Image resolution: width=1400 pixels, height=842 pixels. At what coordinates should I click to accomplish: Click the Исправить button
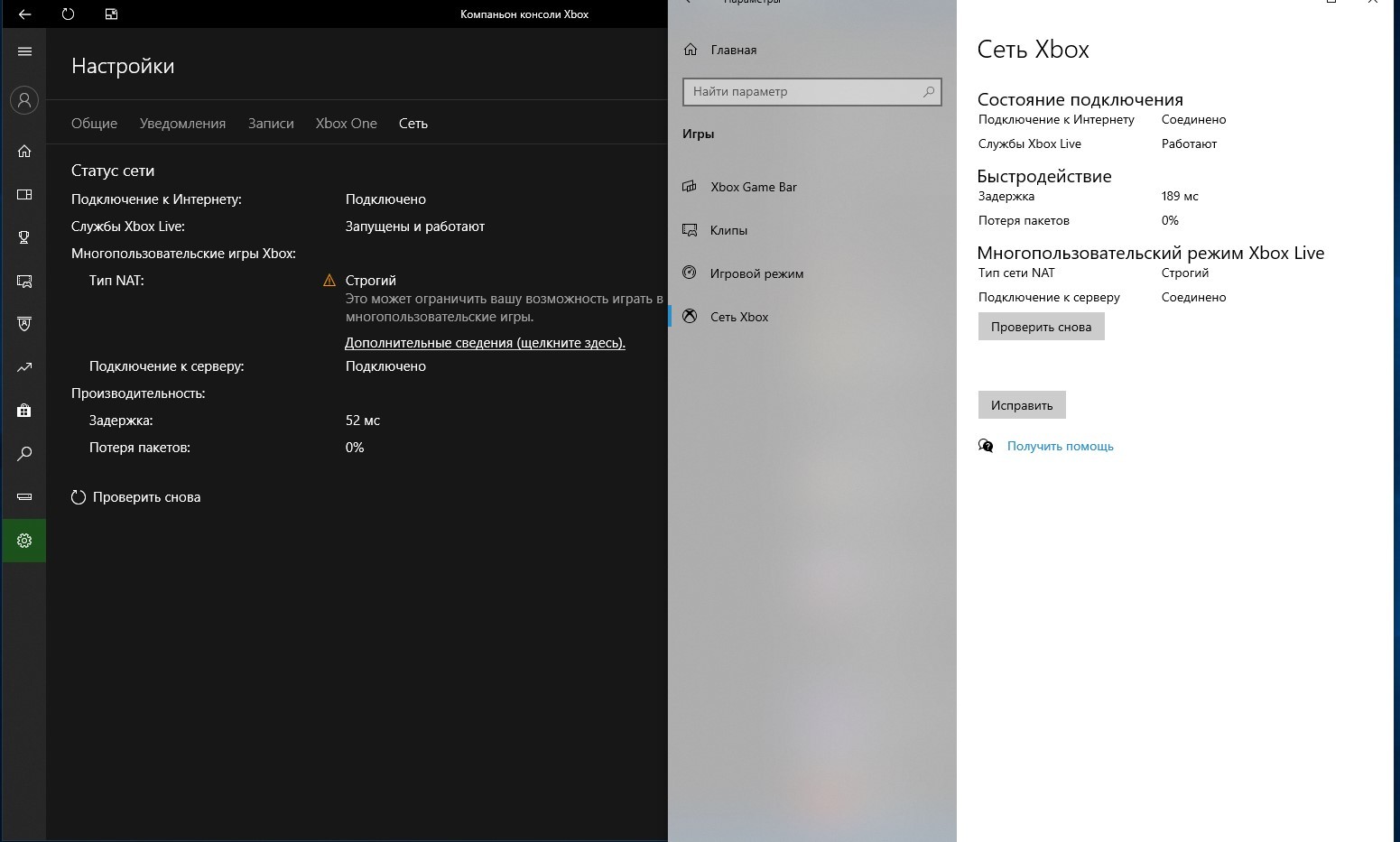[1022, 405]
